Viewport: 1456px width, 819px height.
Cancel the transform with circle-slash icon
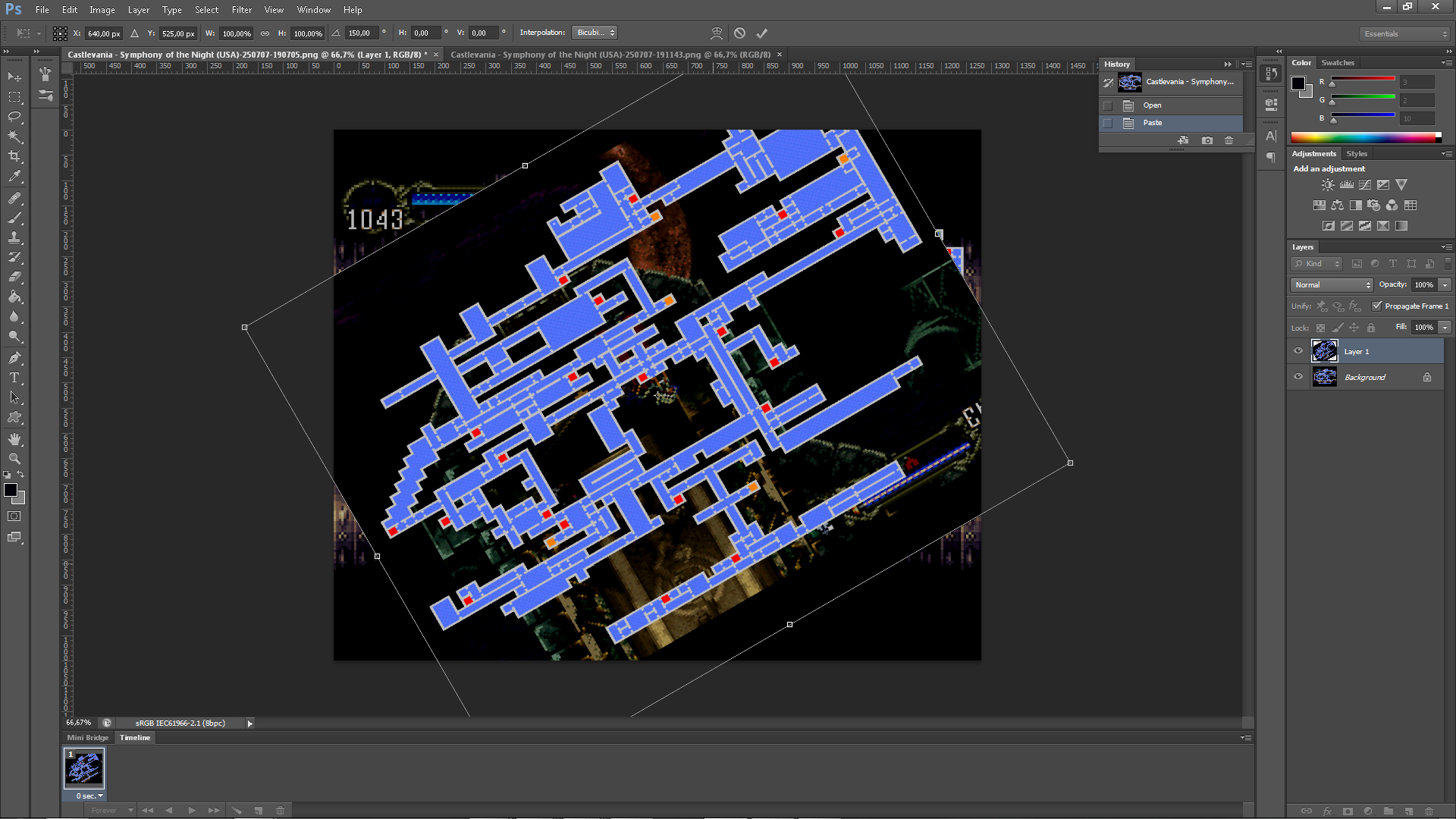739,33
